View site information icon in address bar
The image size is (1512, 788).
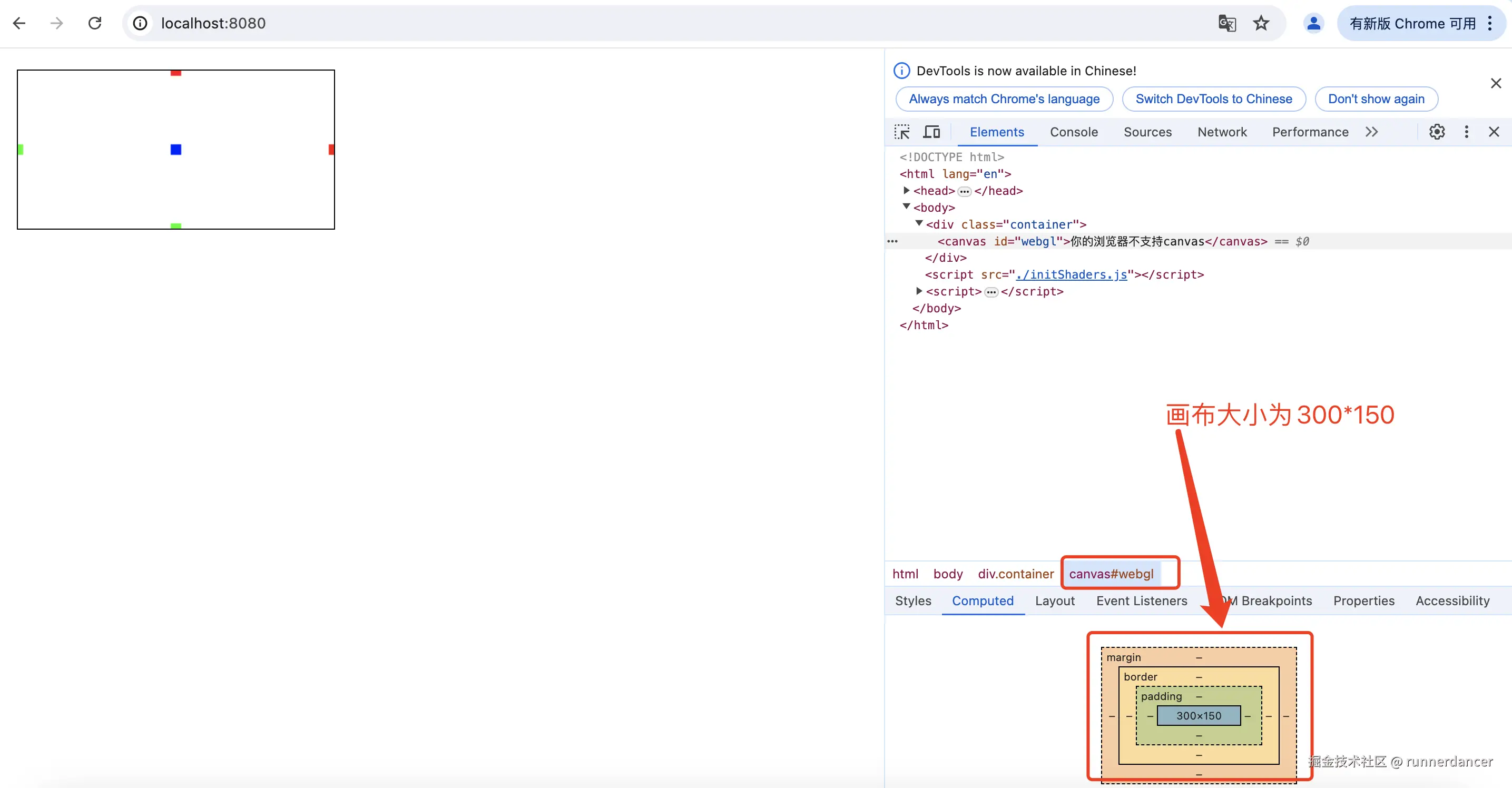coord(140,24)
